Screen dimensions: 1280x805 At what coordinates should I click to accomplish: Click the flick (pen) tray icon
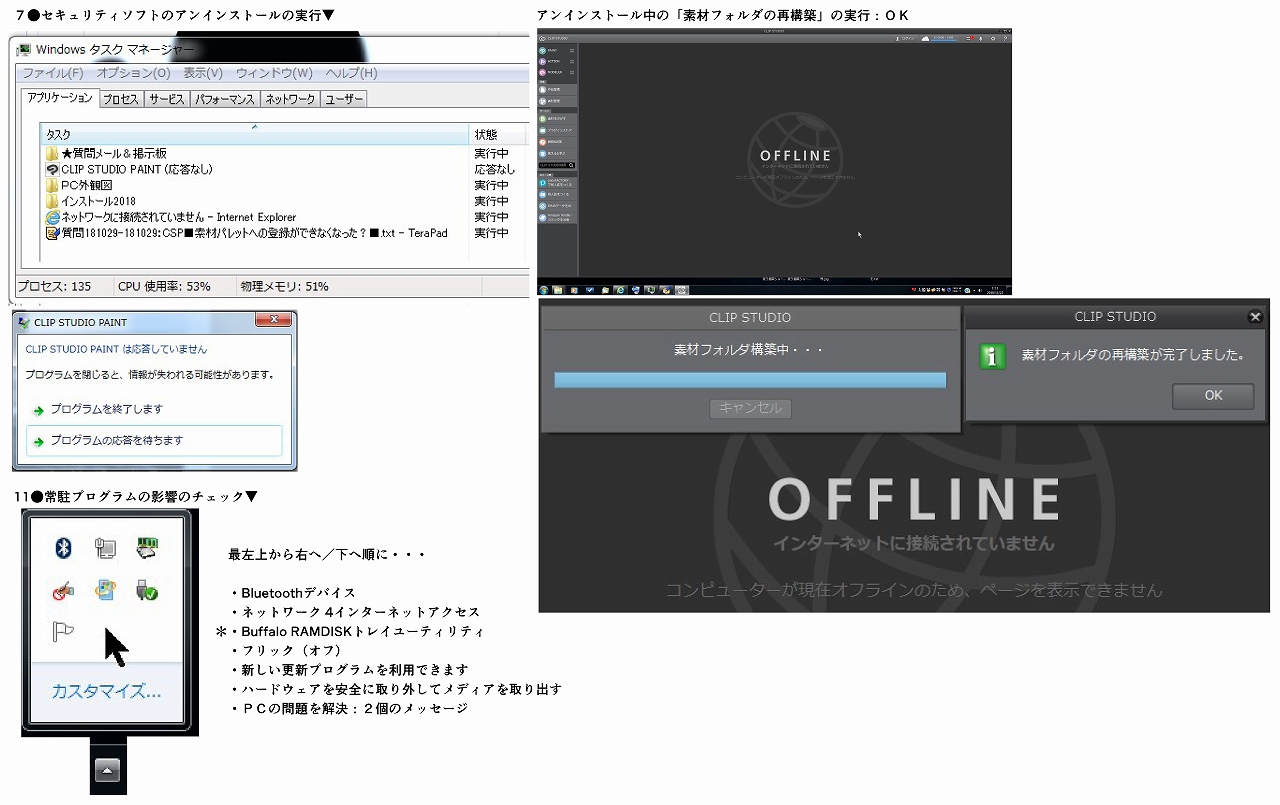[64, 591]
